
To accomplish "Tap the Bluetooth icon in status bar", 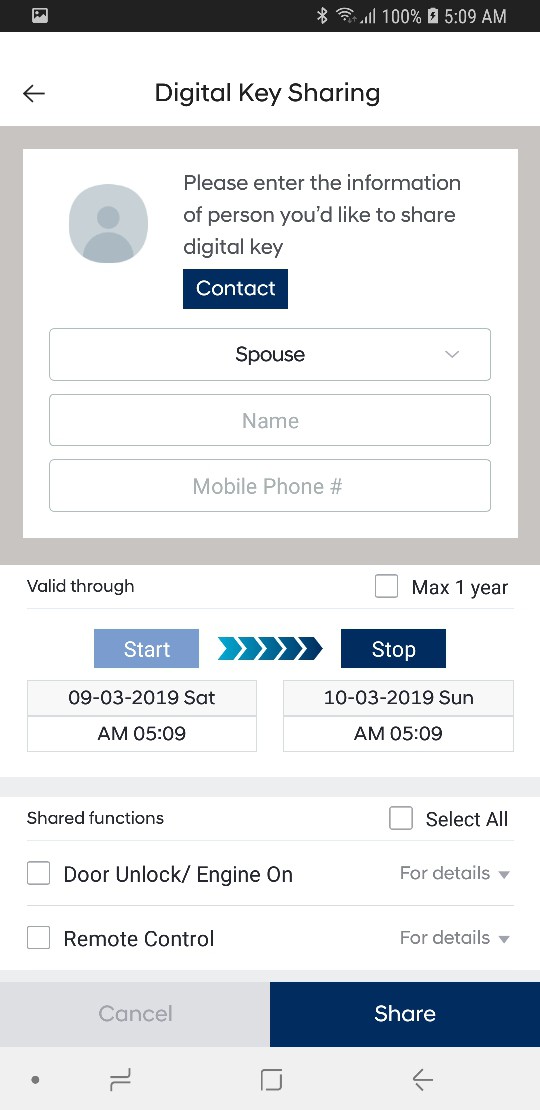I will pyautogui.click(x=322, y=16).
